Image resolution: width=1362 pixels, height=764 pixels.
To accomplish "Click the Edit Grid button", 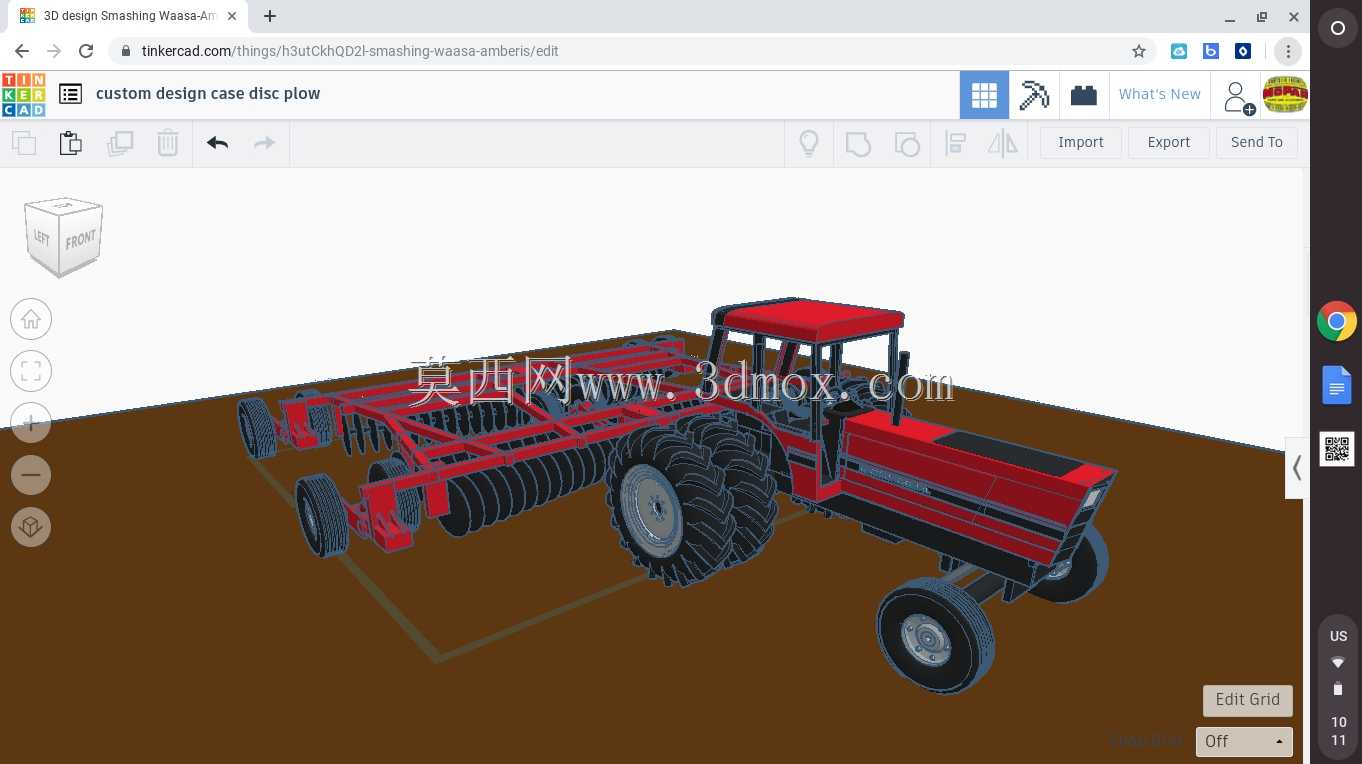I will coord(1248,700).
